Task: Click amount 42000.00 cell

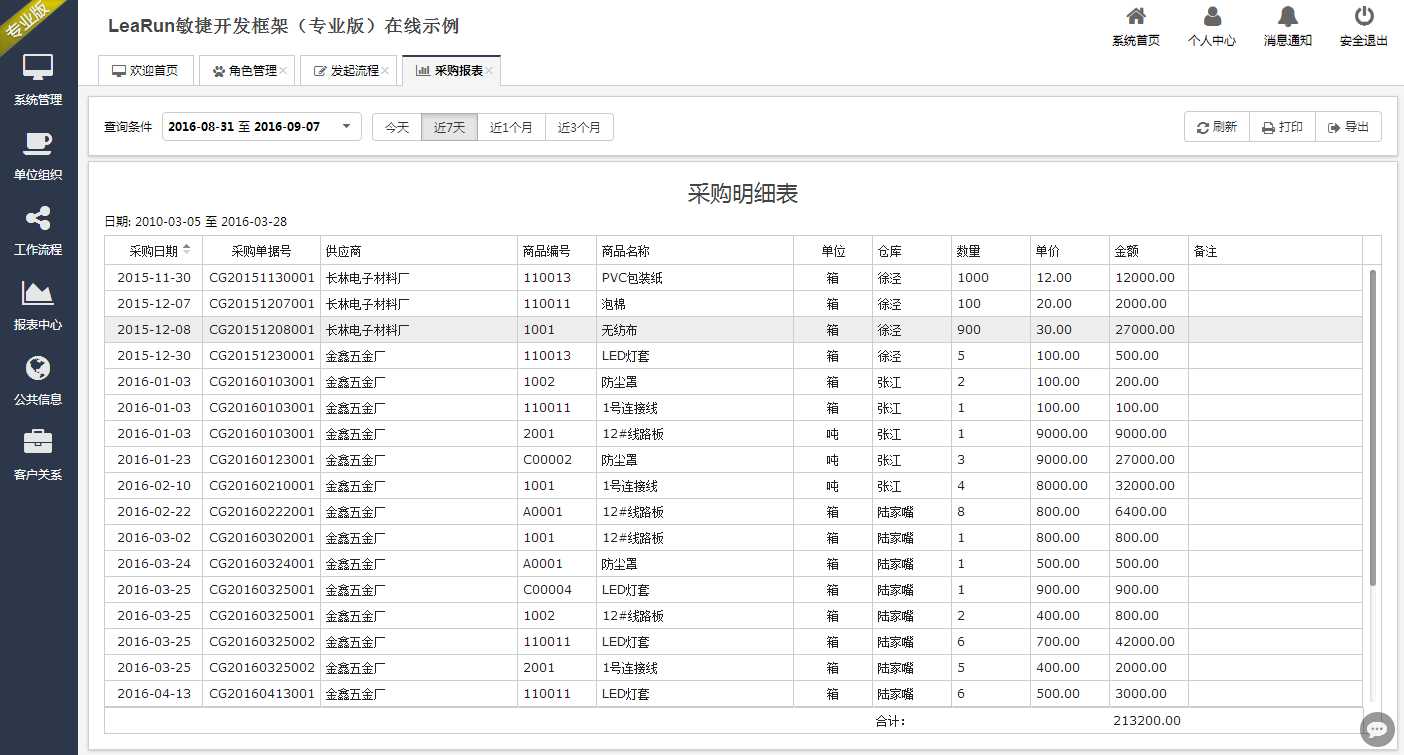Action: pyautogui.click(x=1149, y=642)
